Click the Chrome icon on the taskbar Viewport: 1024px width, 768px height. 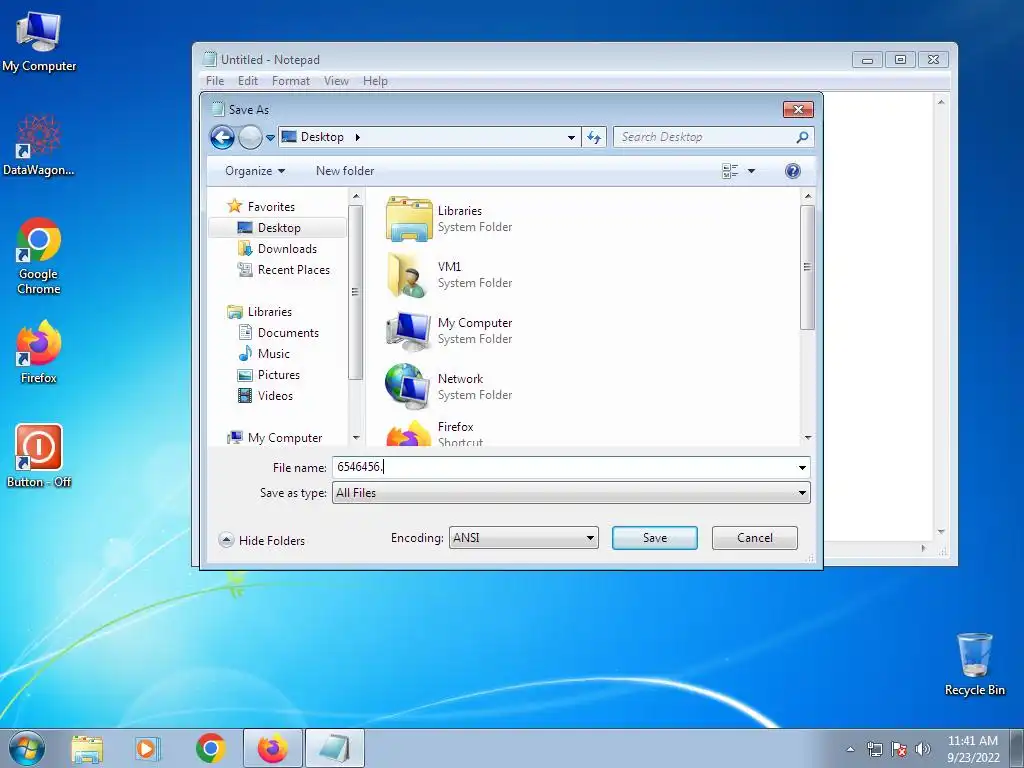click(210, 748)
